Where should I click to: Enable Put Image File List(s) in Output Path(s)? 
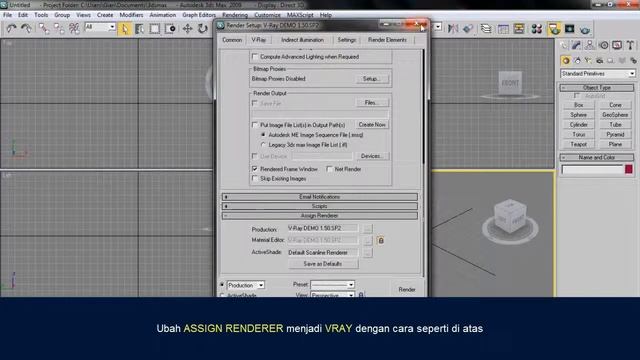coord(255,125)
